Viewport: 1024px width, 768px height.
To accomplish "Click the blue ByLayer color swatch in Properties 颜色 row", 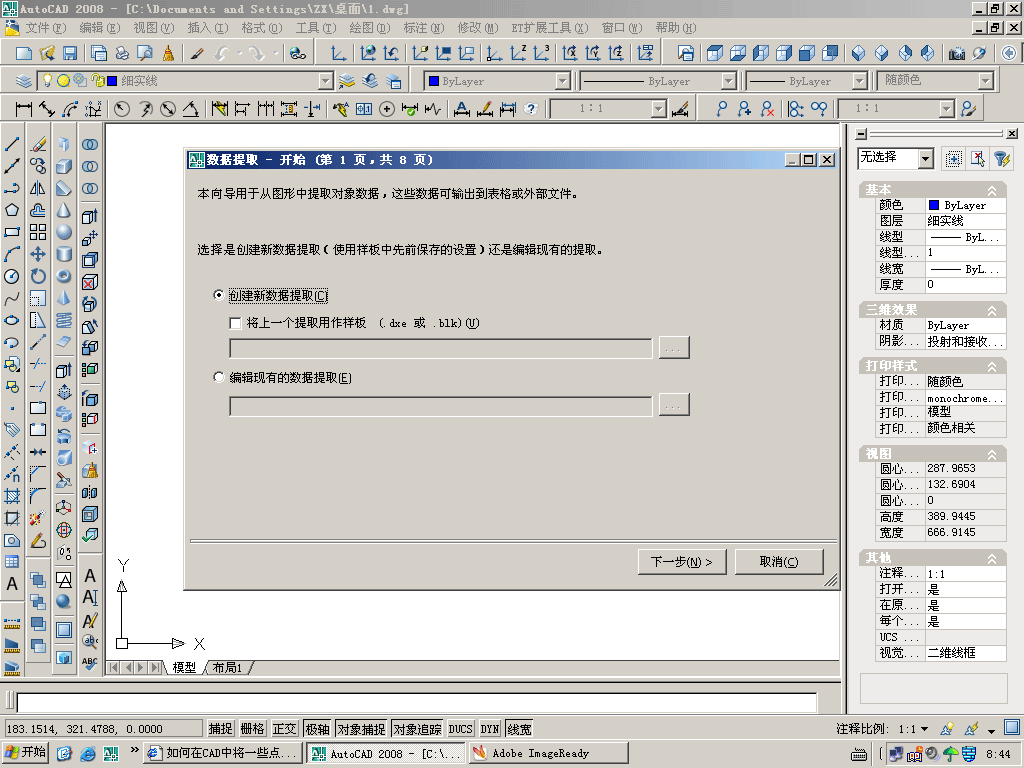I will pyautogui.click(x=934, y=205).
